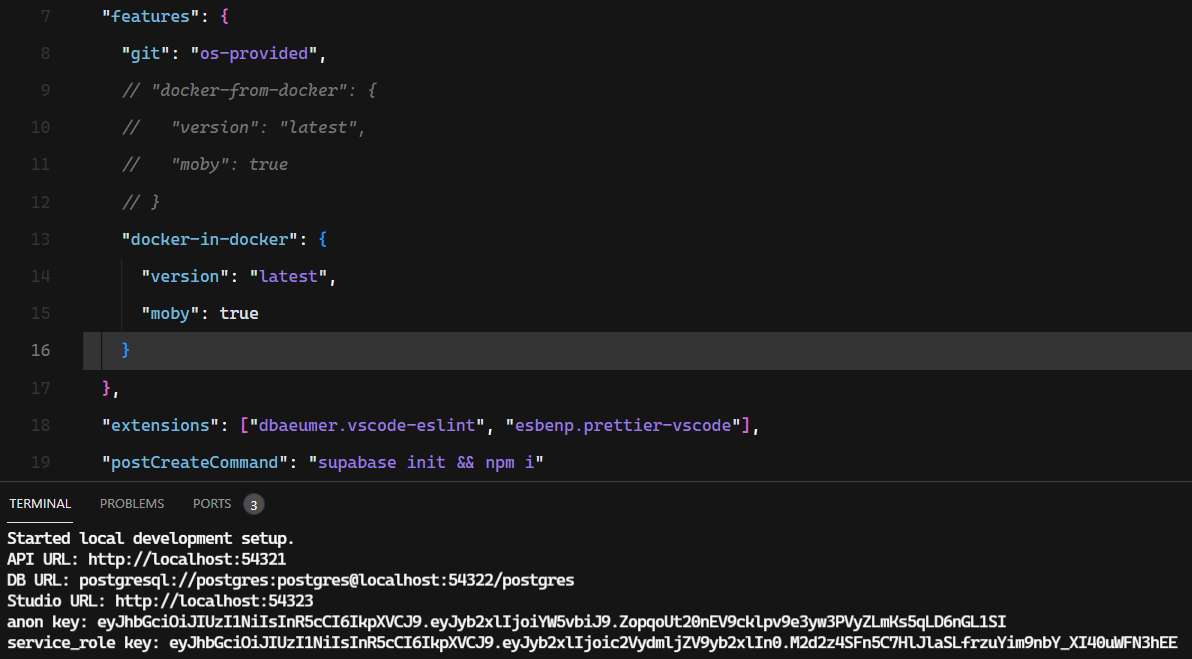The image size is (1192, 659).
Task: Click opening brace after docker-in-docker
Action: coord(323,239)
